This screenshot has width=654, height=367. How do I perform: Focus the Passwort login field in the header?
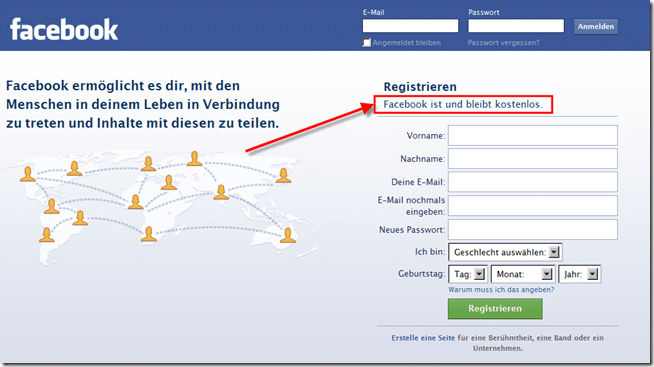[x=516, y=26]
